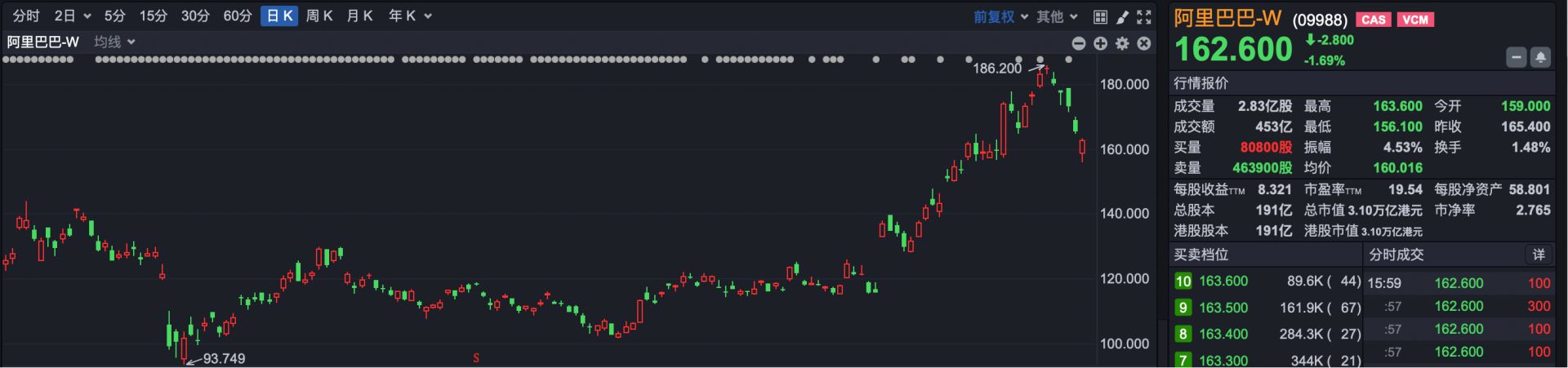Image resolution: width=1568 pixels, height=368 pixels.
Task: Click the 186.200 high price label
Action: [x=997, y=69]
